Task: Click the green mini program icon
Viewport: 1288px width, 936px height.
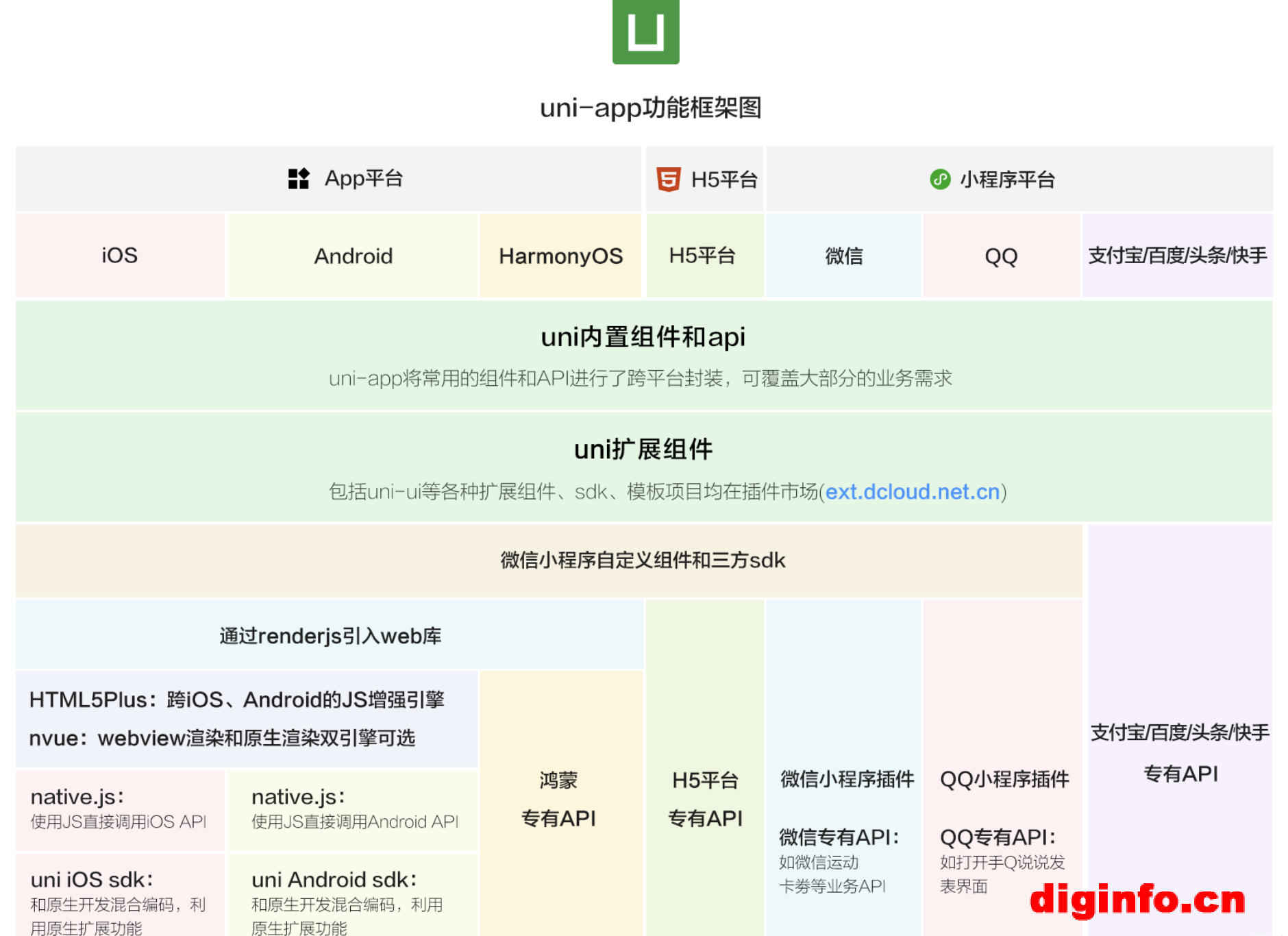Action: pos(940,180)
